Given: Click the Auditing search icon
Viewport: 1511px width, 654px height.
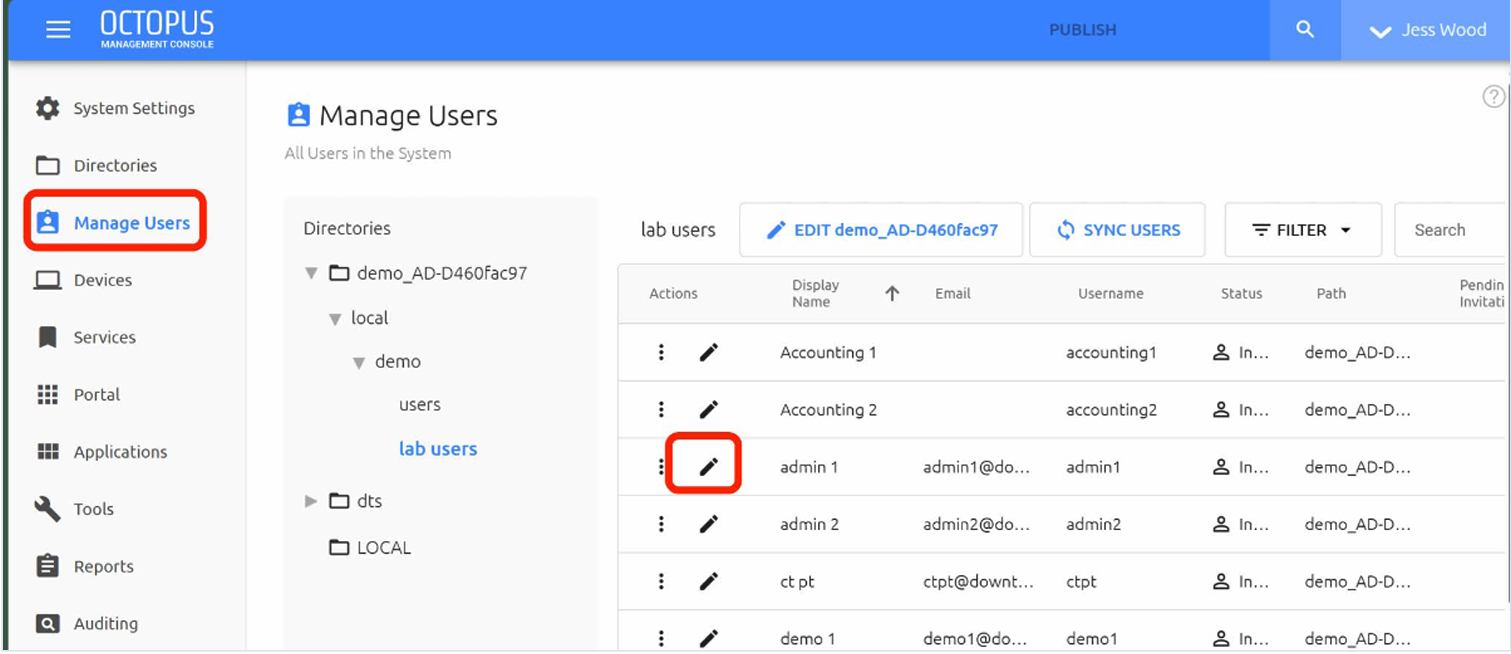Looking at the screenshot, I should [x=47, y=623].
